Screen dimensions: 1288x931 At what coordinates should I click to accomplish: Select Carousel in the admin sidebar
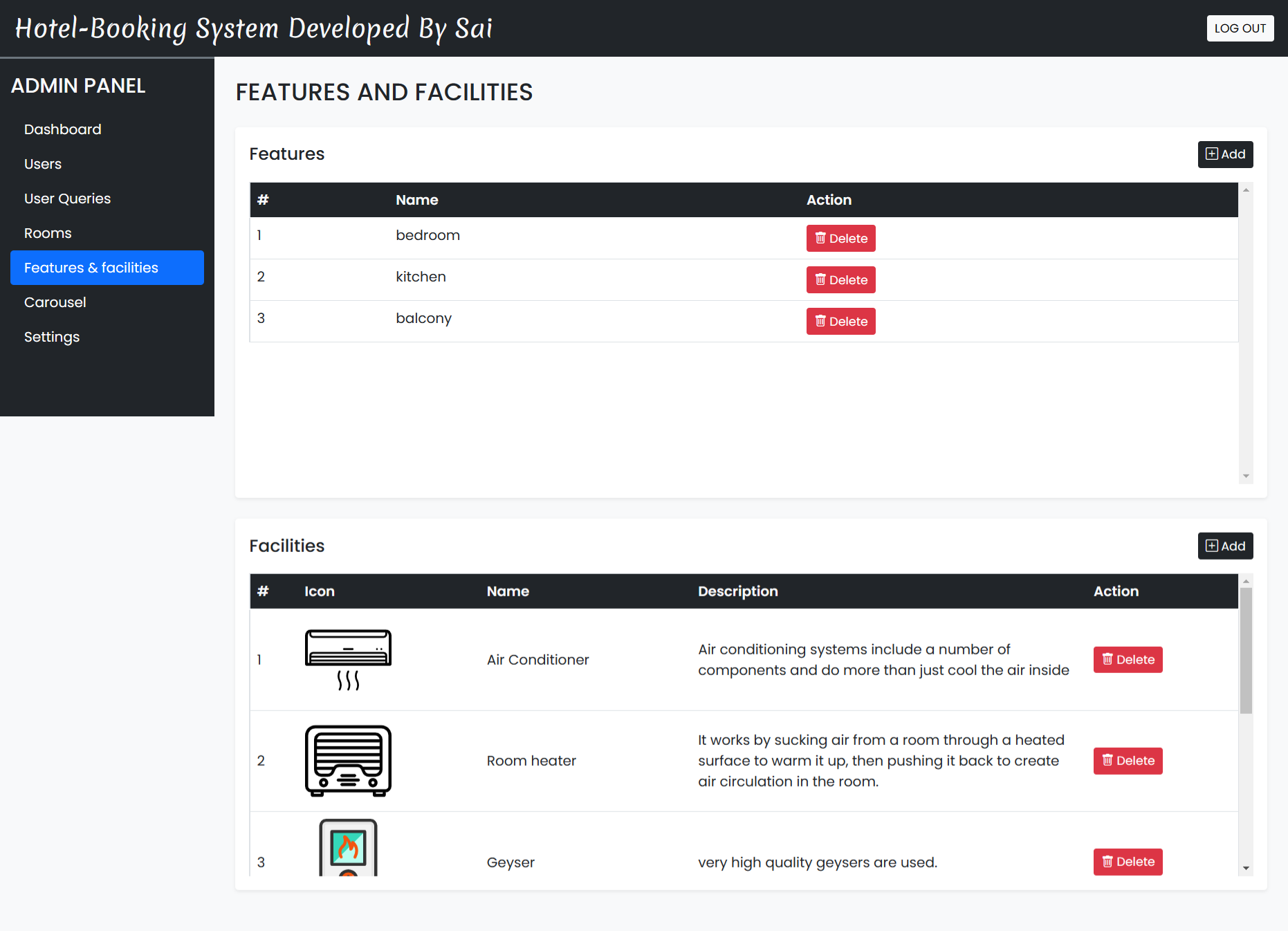55,302
